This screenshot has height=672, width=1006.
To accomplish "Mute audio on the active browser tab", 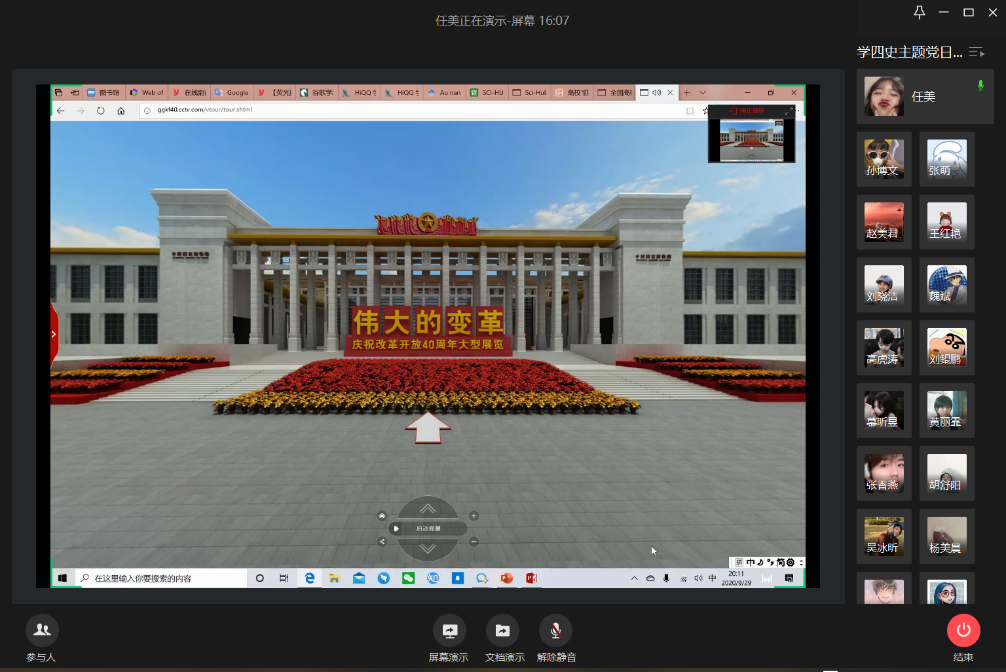I will (x=656, y=92).
